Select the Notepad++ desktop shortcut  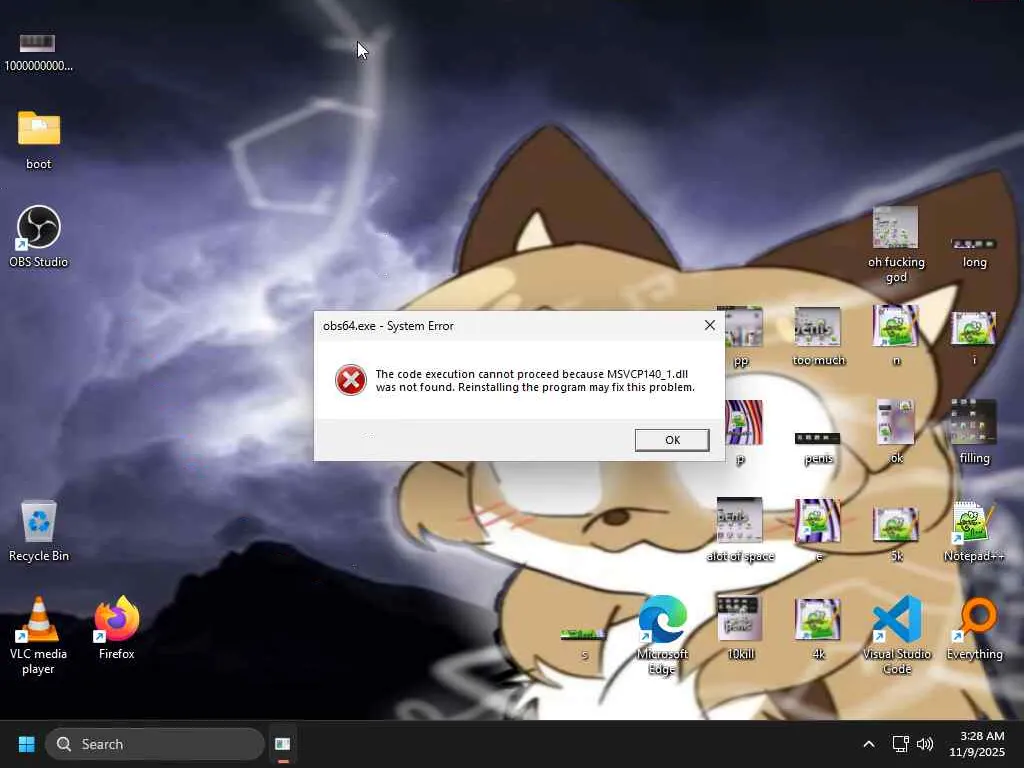pos(974,531)
